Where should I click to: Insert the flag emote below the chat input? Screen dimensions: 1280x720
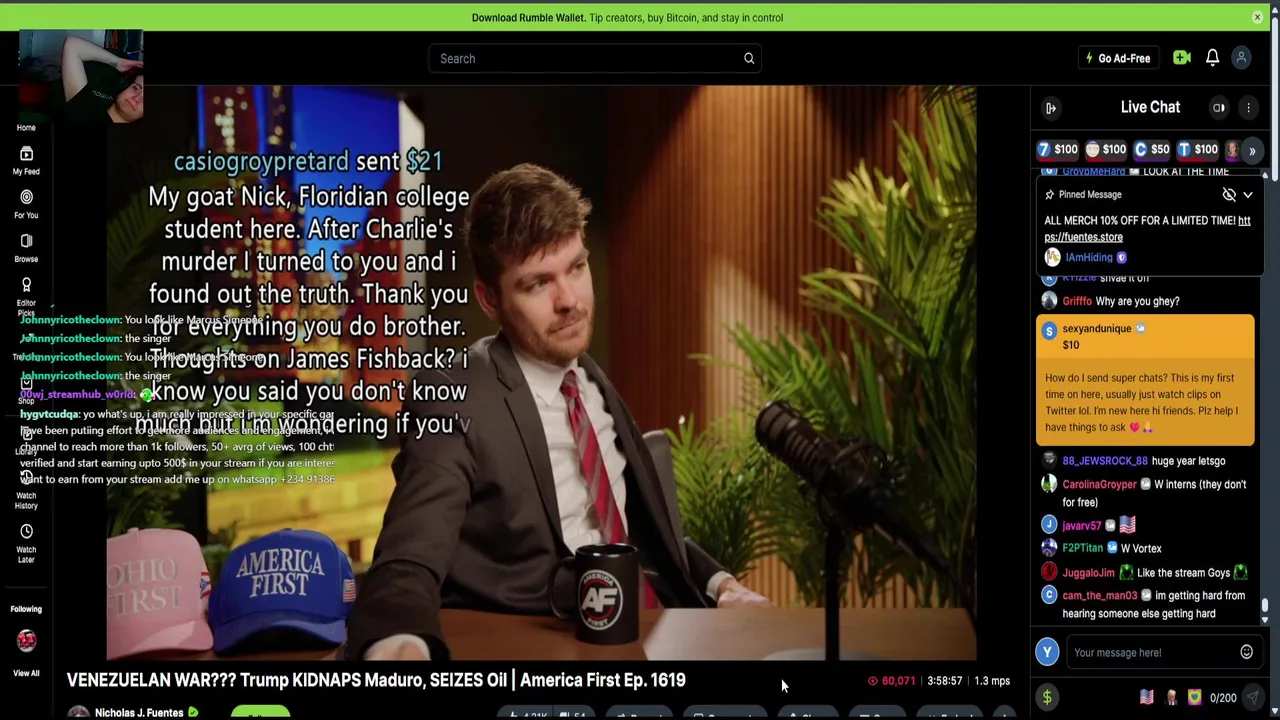click(1146, 698)
